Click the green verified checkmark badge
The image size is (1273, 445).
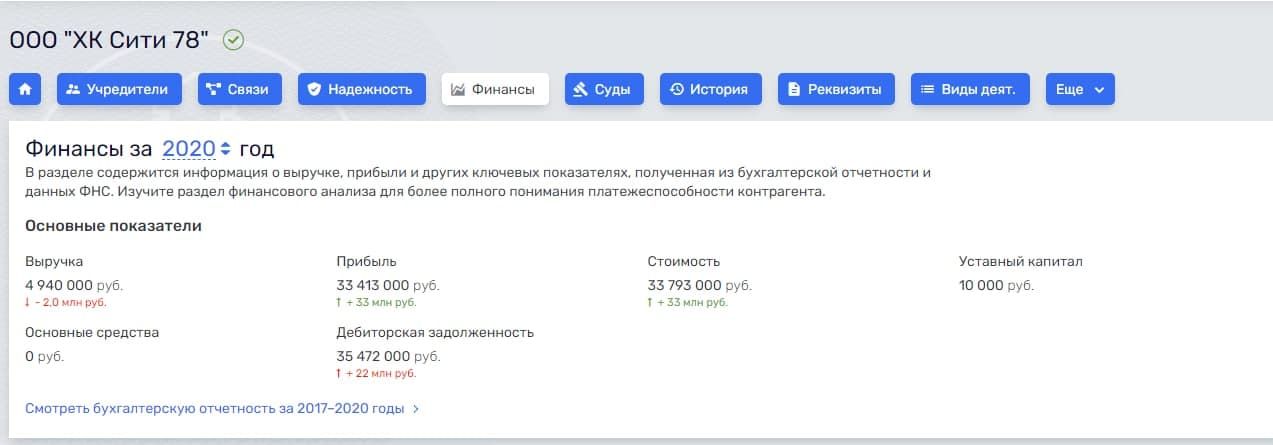coord(233,41)
